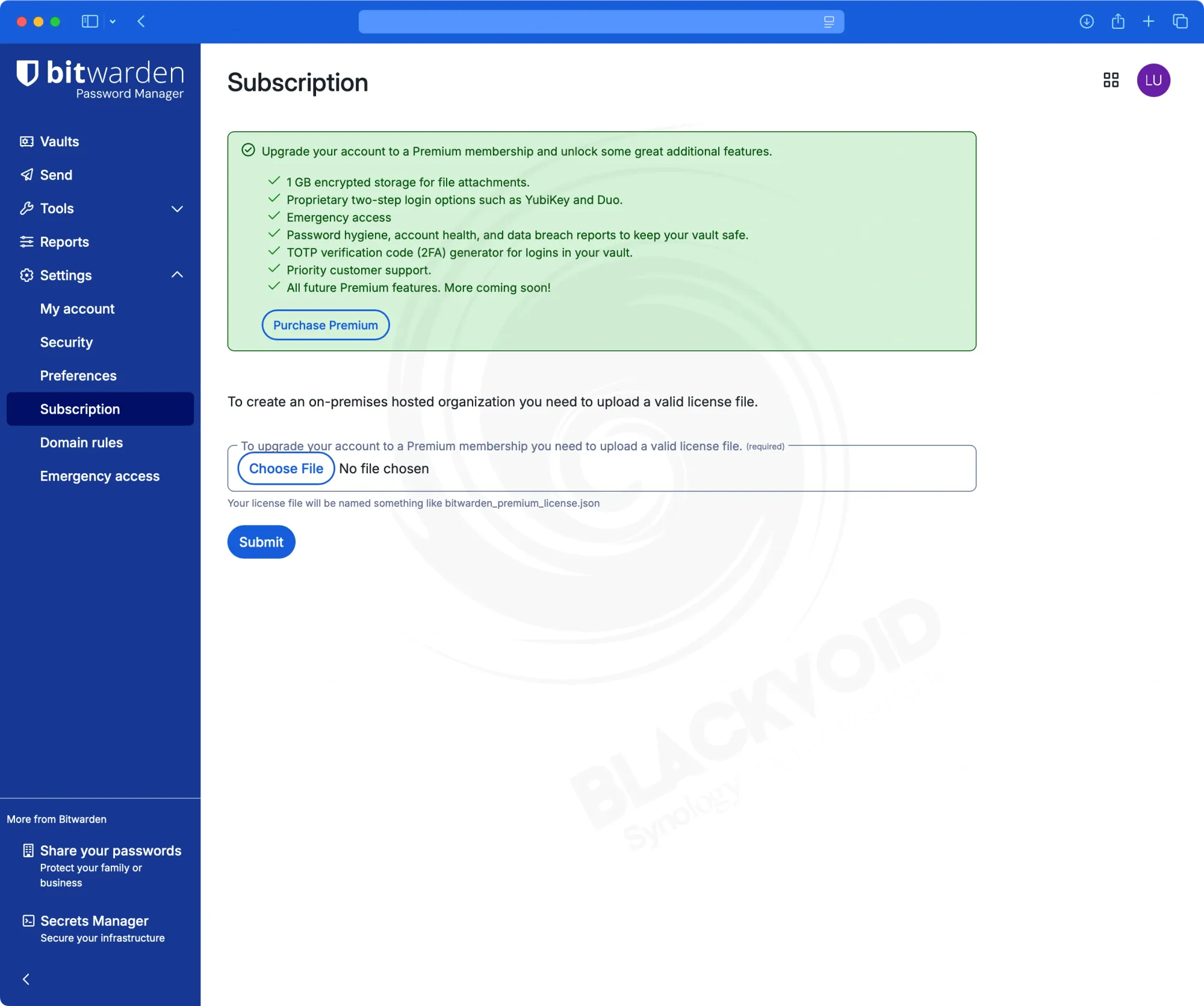
Task: Show Safari tab overview
Action: coord(1180,22)
